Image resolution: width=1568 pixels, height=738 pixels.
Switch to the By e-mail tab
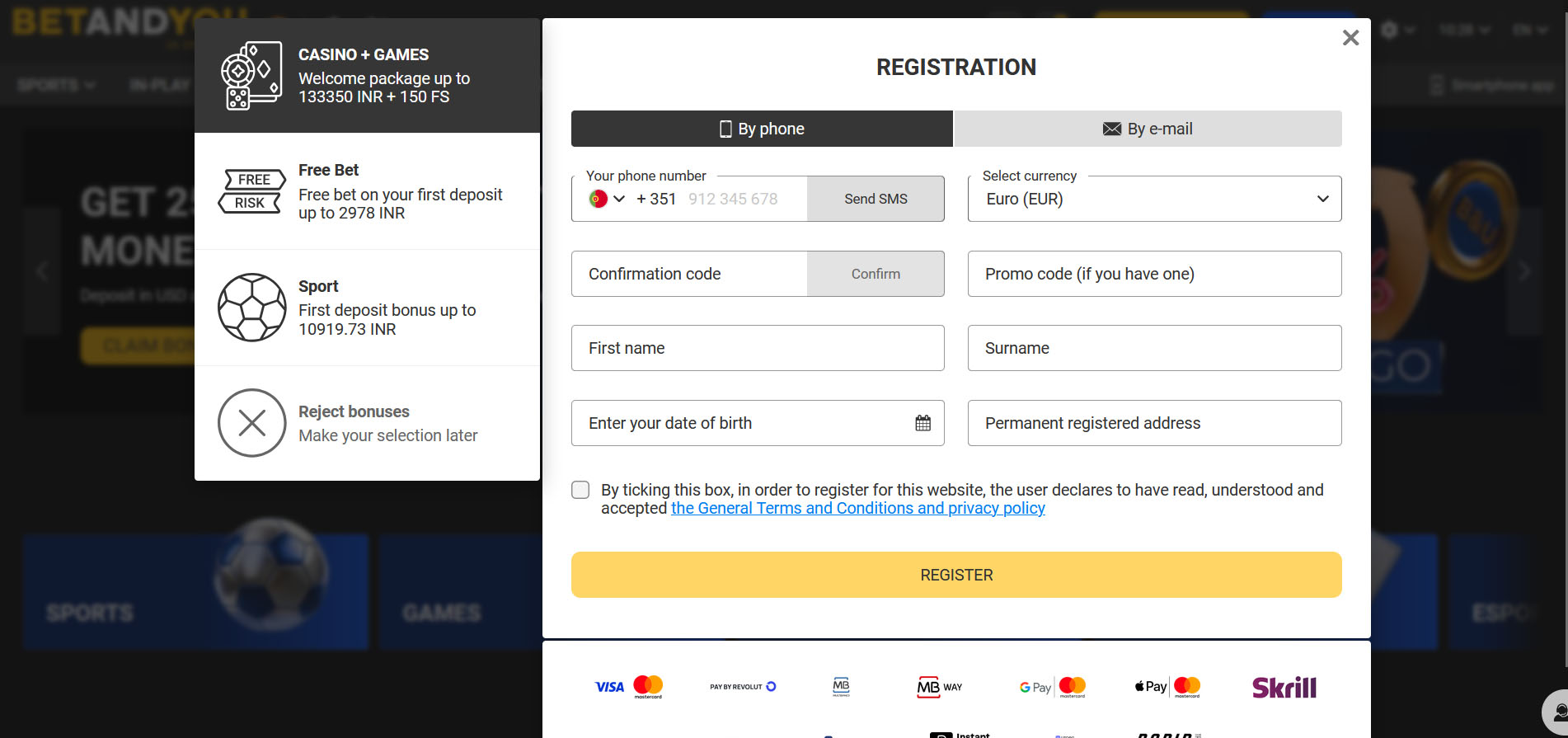click(1148, 129)
